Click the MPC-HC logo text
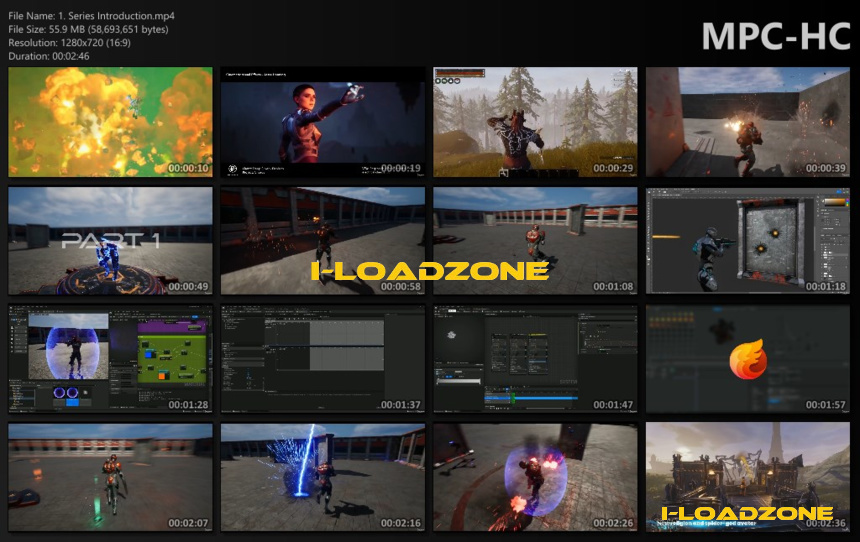This screenshot has height=542, width=860. pyautogui.click(x=776, y=37)
